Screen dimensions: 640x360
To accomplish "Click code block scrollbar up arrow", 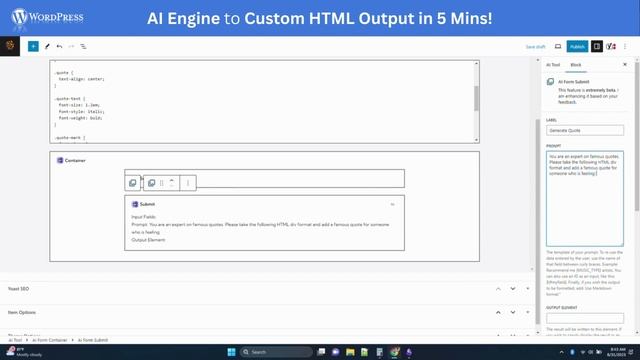I will click(x=476, y=64).
